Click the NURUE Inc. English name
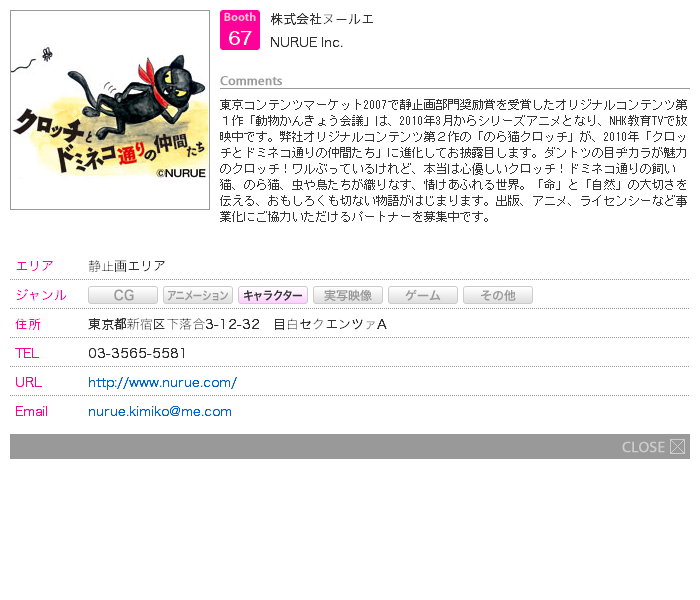Image resolution: width=700 pixels, height=600 pixels. click(306, 42)
